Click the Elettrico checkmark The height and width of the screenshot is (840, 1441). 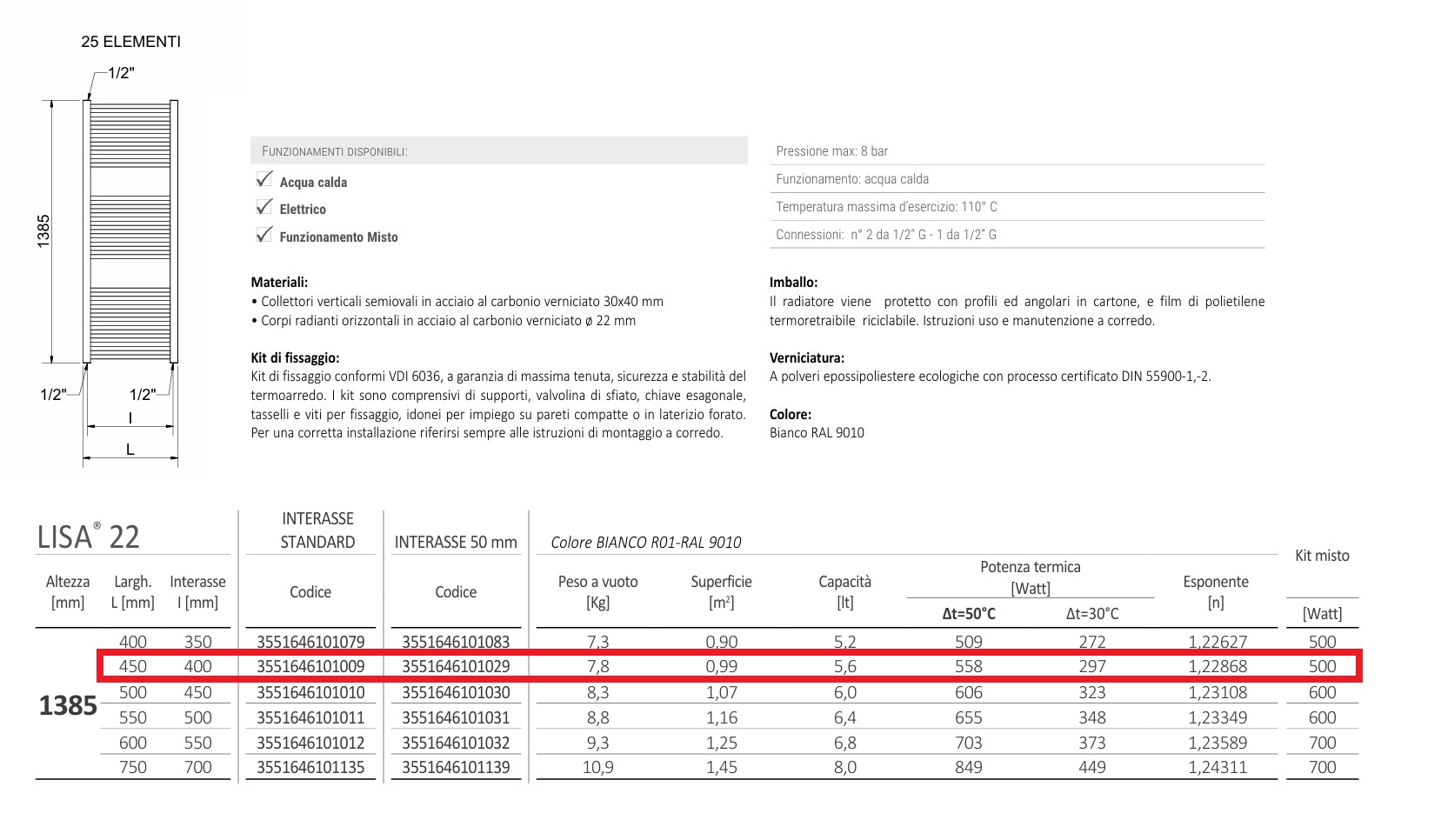point(264,207)
